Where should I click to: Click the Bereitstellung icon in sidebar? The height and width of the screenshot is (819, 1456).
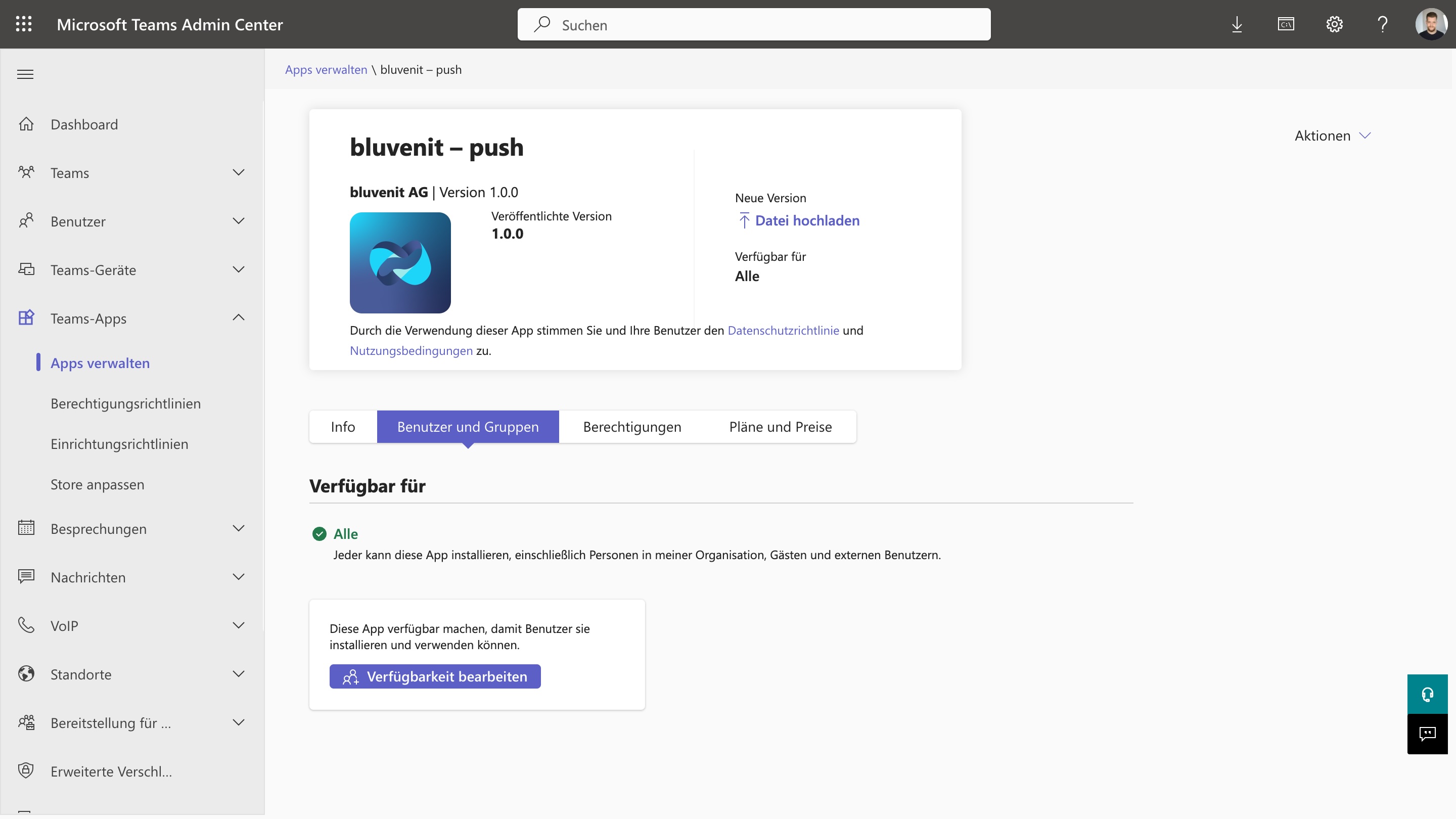coord(26,722)
